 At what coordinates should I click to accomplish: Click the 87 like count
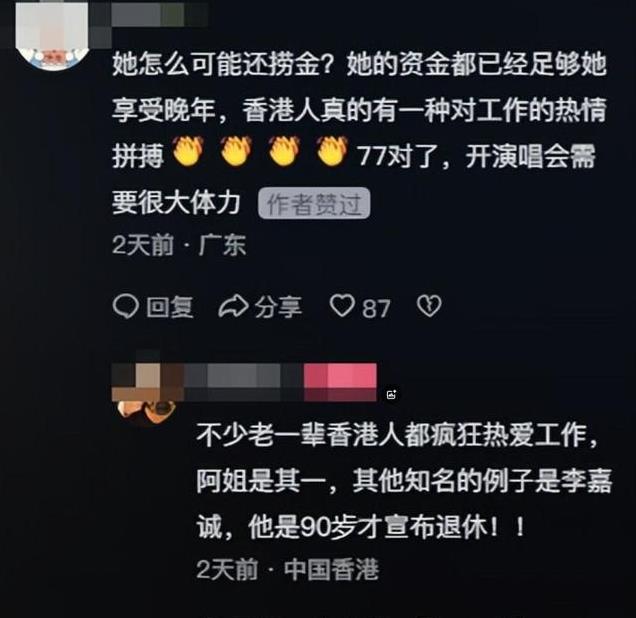[x=376, y=309]
